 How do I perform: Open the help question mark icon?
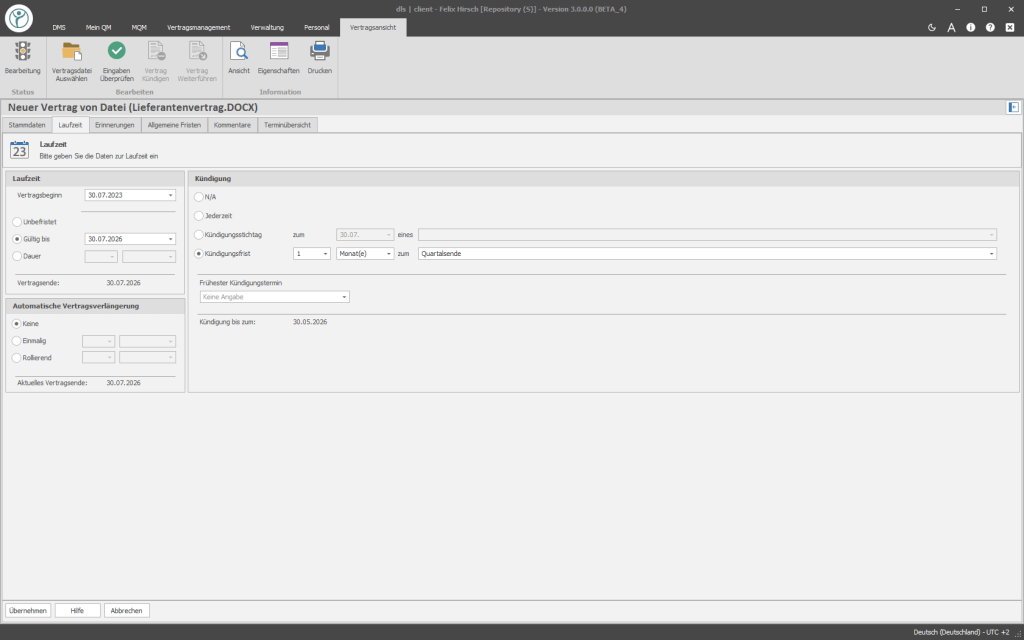[x=991, y=27]
